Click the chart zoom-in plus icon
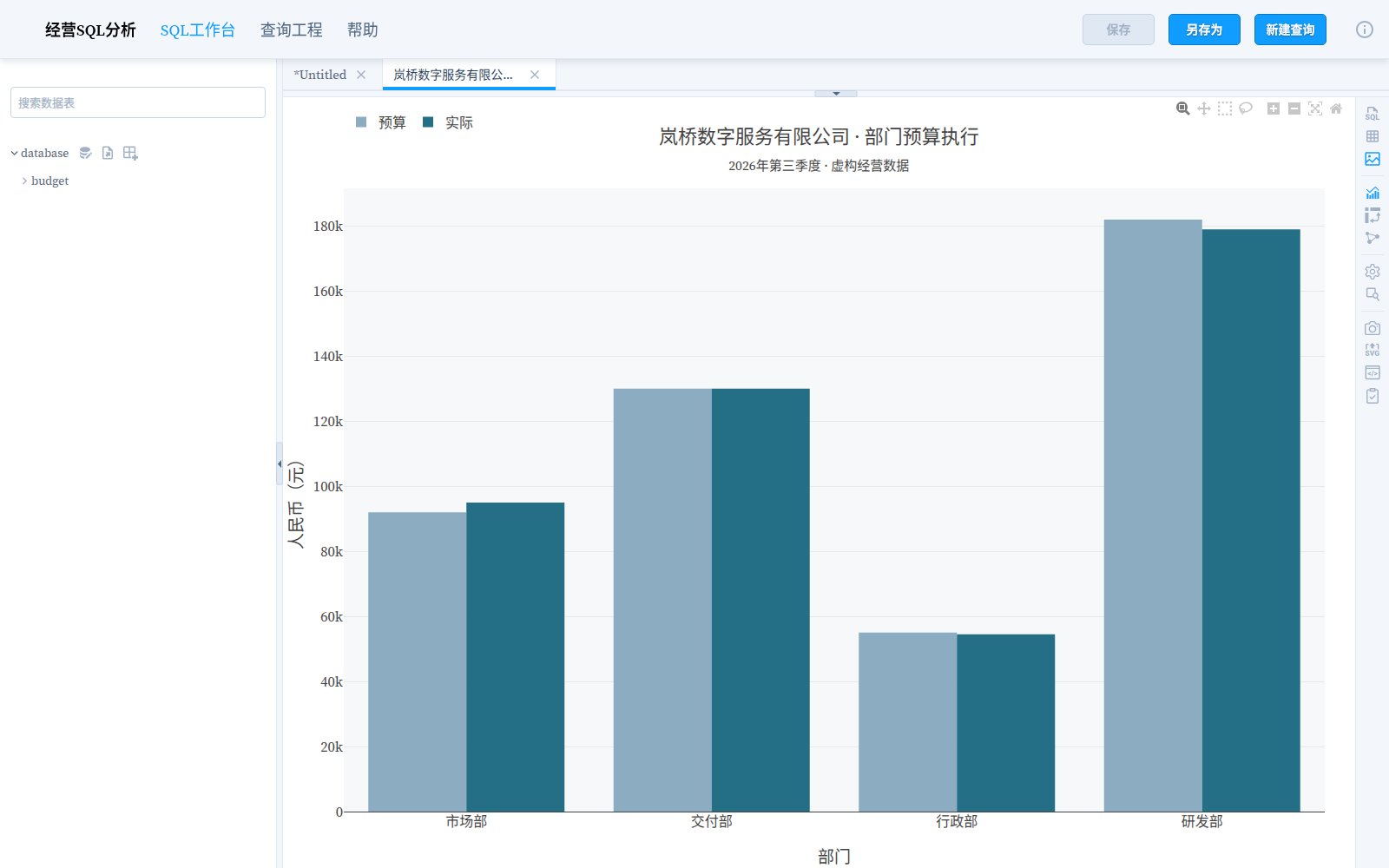This screenshot has width=1389, height=868. tap(1274, 108)
